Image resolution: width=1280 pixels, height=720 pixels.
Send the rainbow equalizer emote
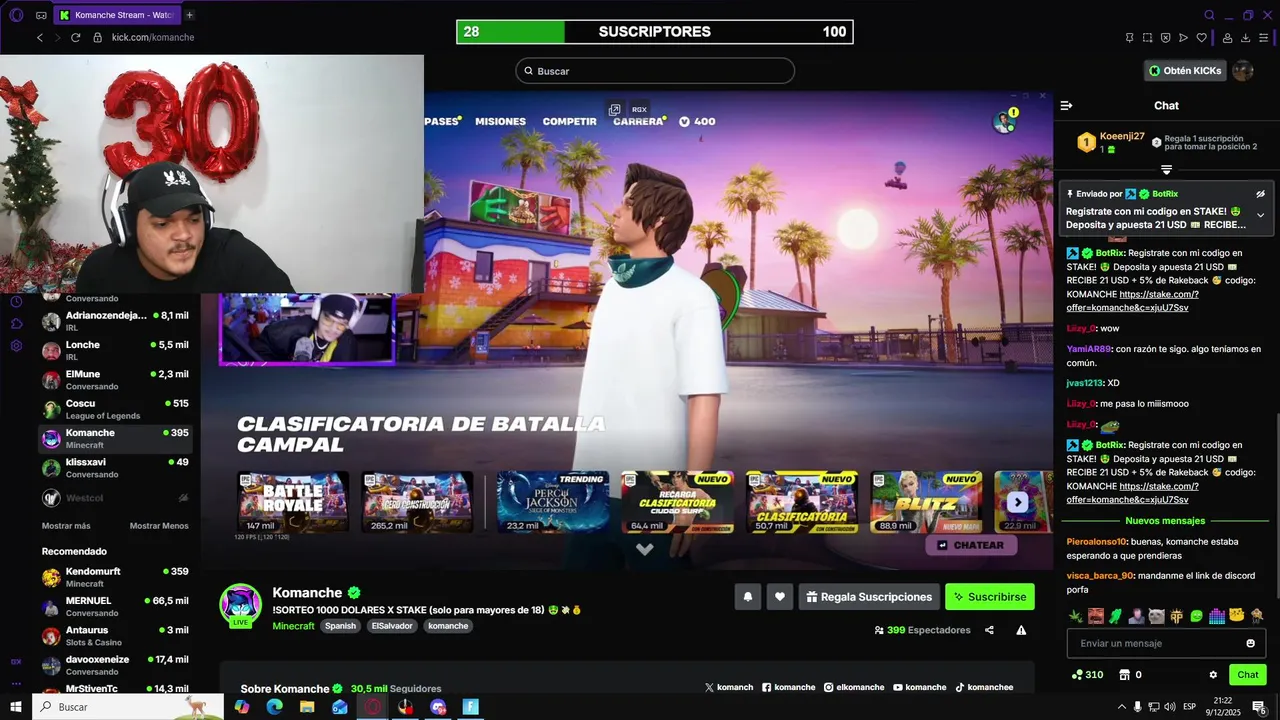pyautogui.click(x=1217, y=616)
